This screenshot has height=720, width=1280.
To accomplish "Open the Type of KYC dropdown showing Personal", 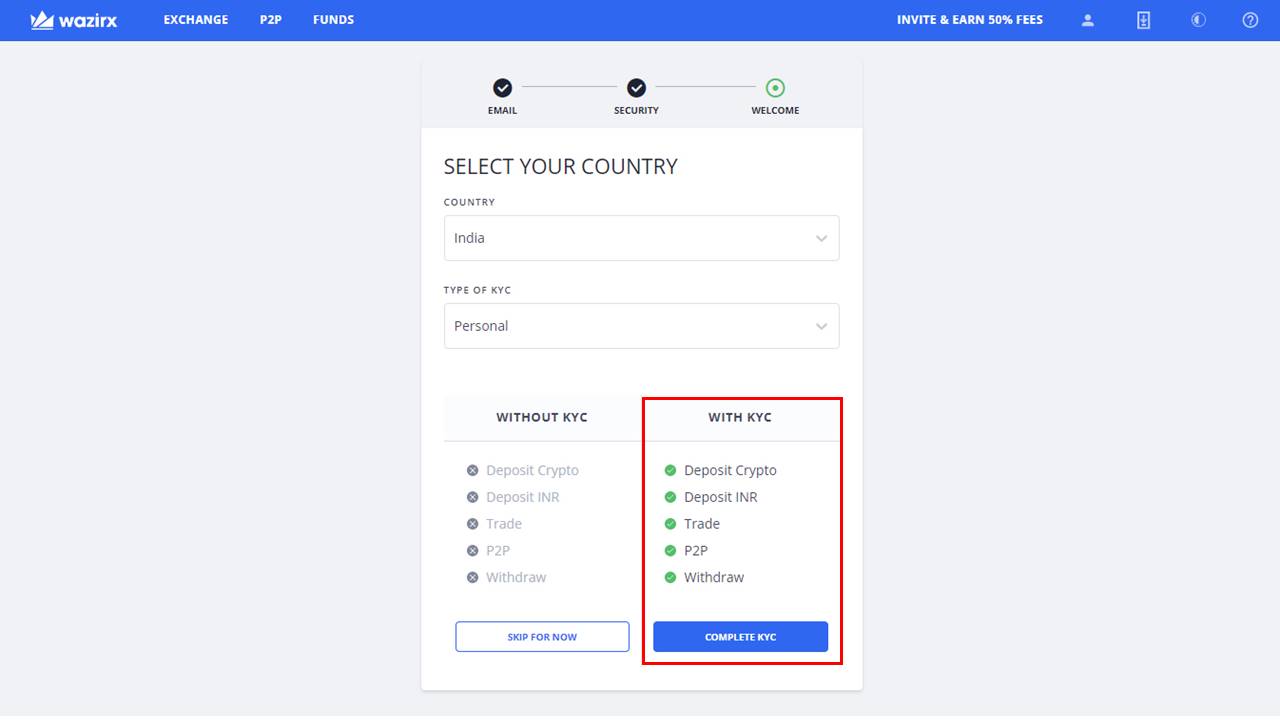I will [641, 326].
